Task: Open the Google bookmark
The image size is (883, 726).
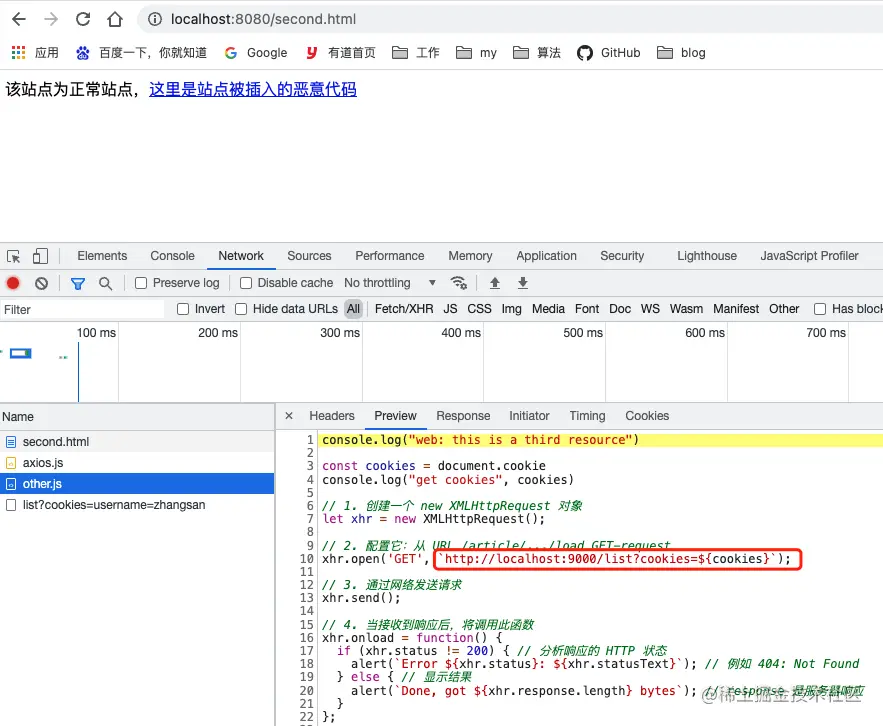Action: pyautogui.click(x=256, y=52)
